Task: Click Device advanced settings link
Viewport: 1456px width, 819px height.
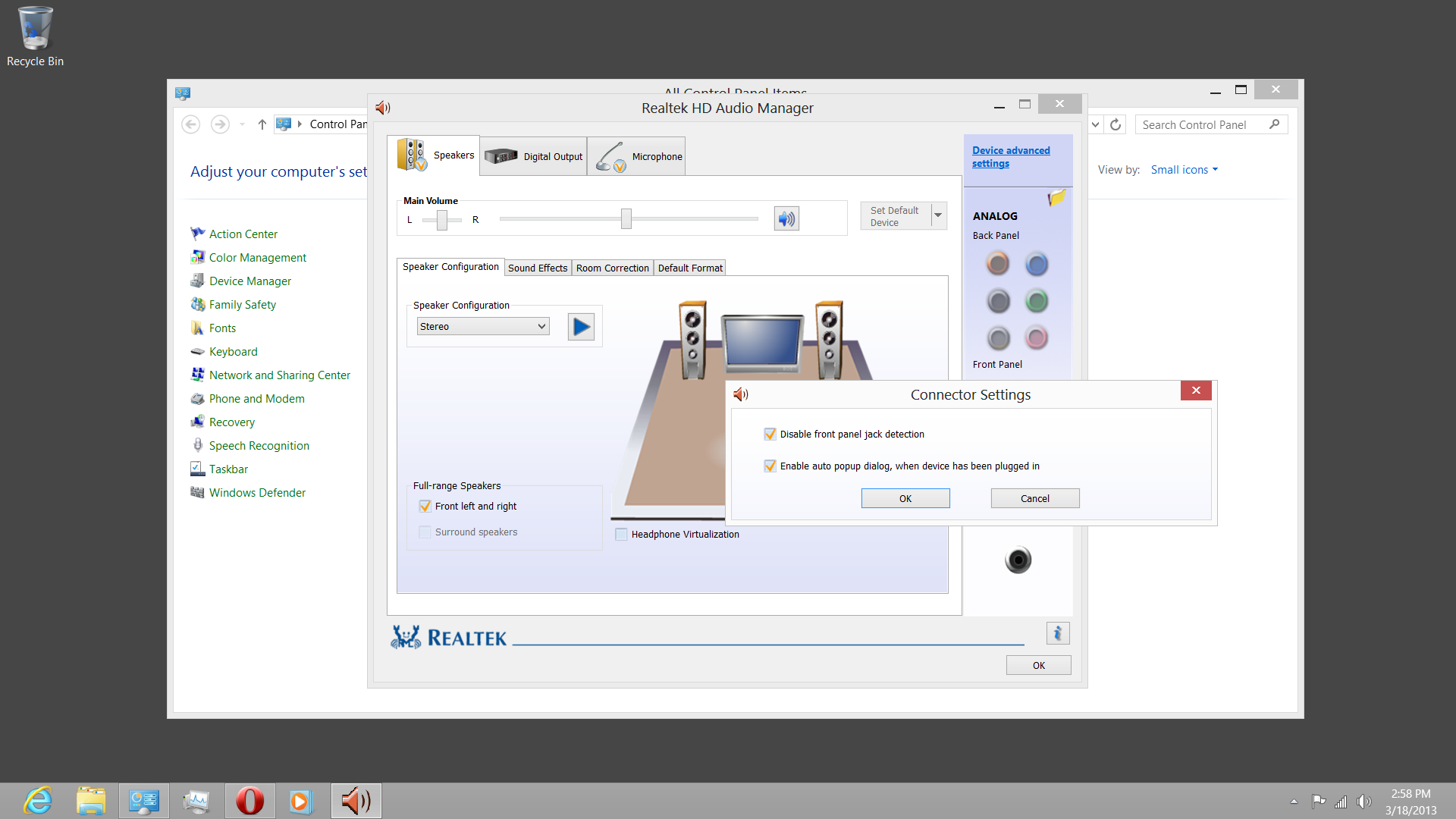Action: click(x=1011, y=156)
